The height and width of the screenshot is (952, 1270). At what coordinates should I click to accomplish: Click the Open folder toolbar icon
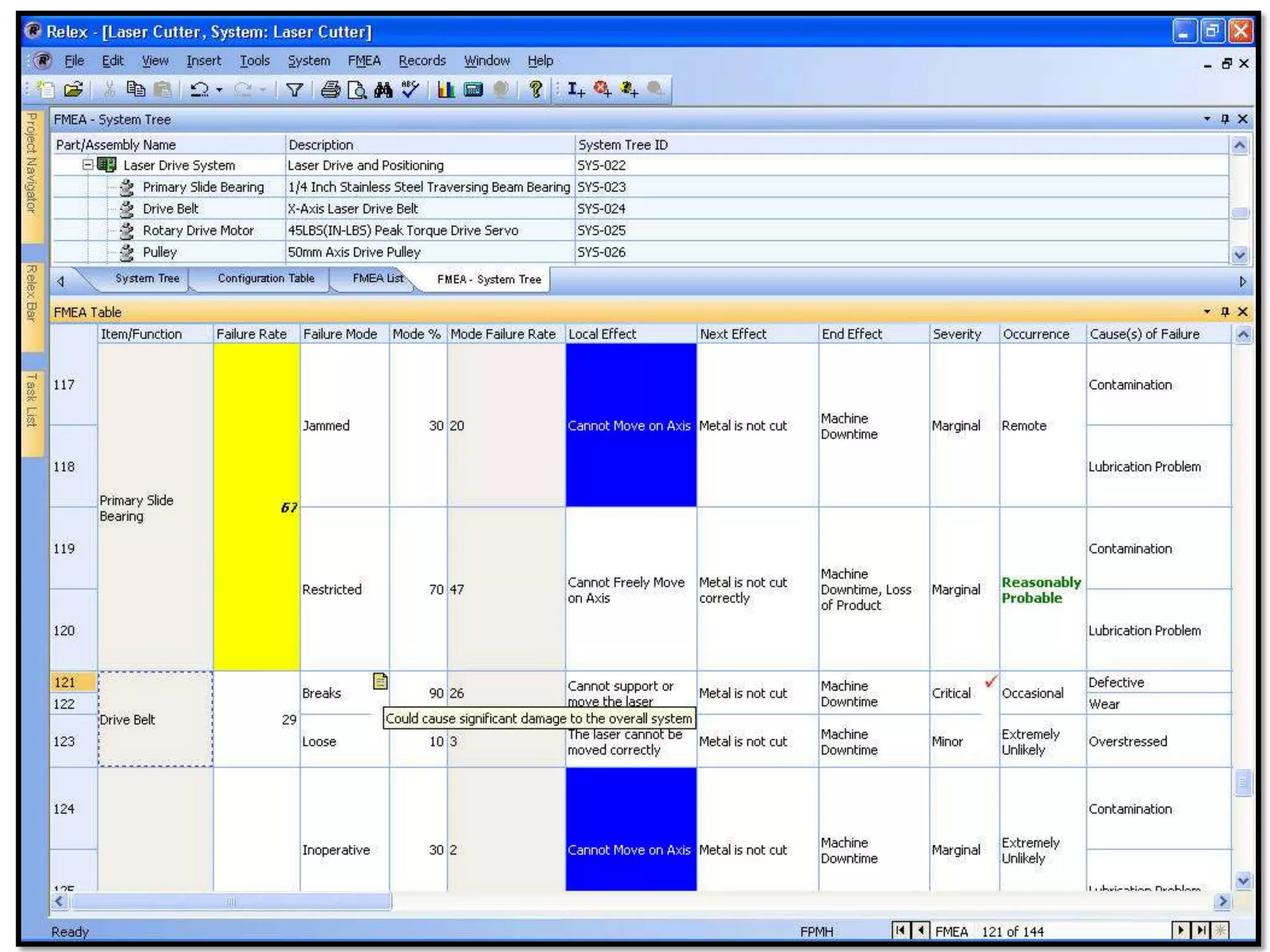click(73, 90)
